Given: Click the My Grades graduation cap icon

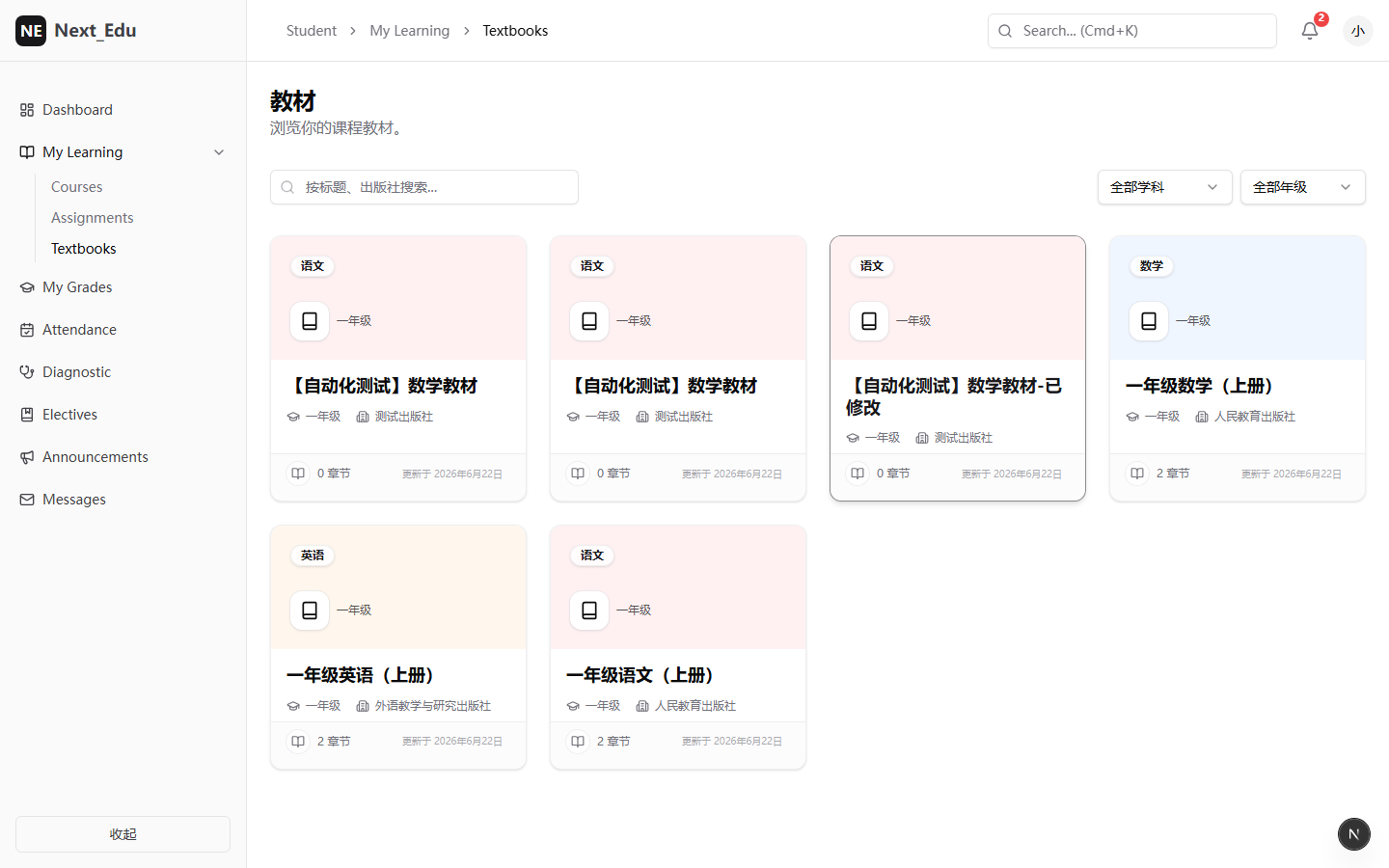Looking at the screenshot, I should point(27,287).
